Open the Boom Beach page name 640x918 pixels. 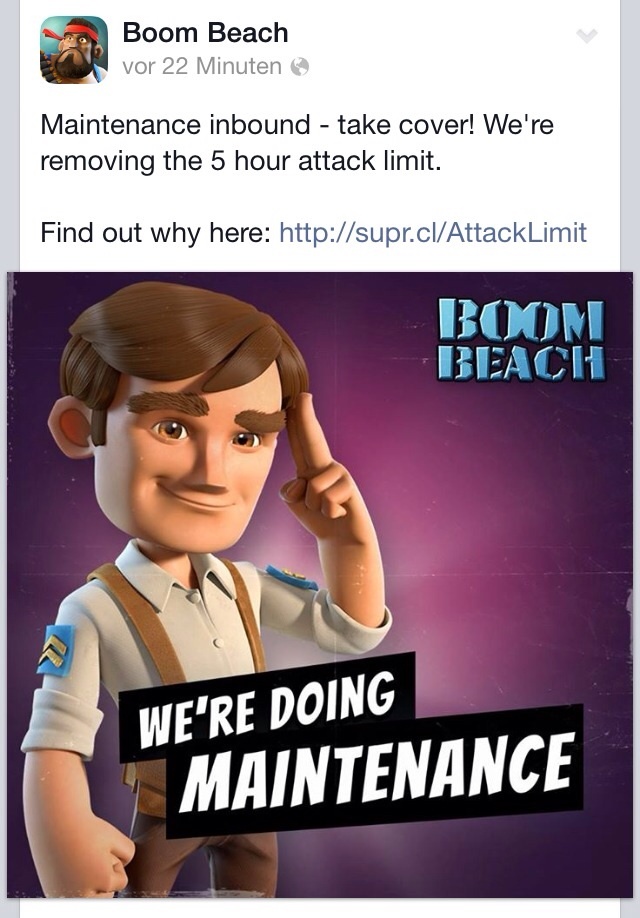coord(206,33)
